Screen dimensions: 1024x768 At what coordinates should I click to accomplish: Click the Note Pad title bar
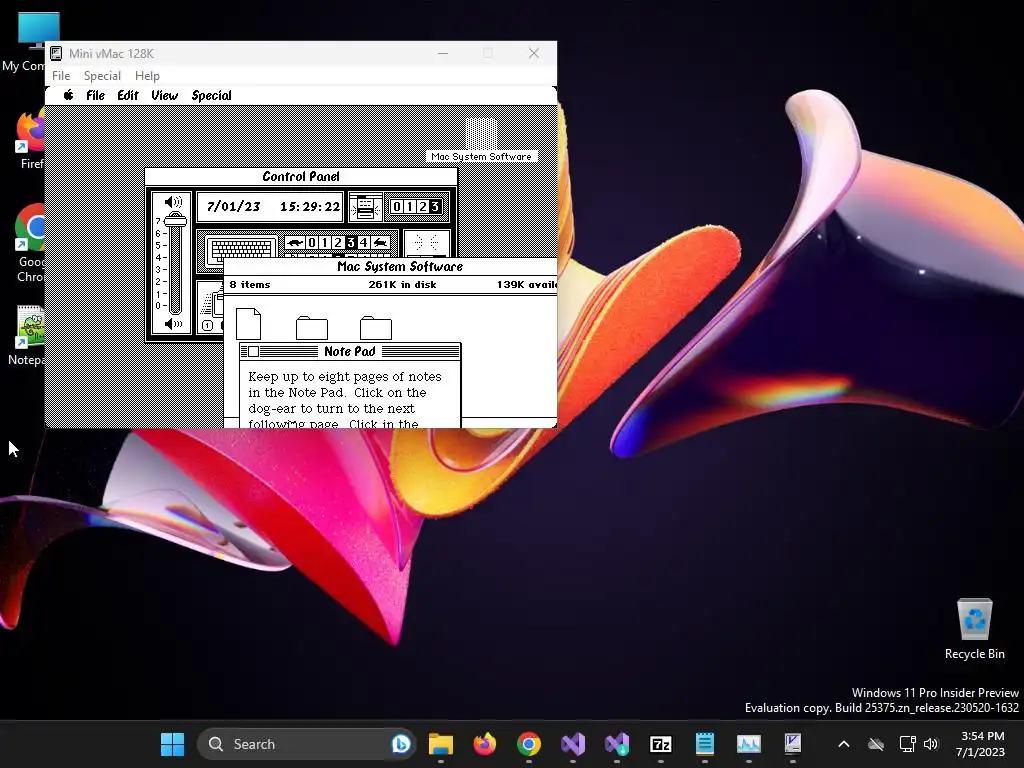point(350,351)
